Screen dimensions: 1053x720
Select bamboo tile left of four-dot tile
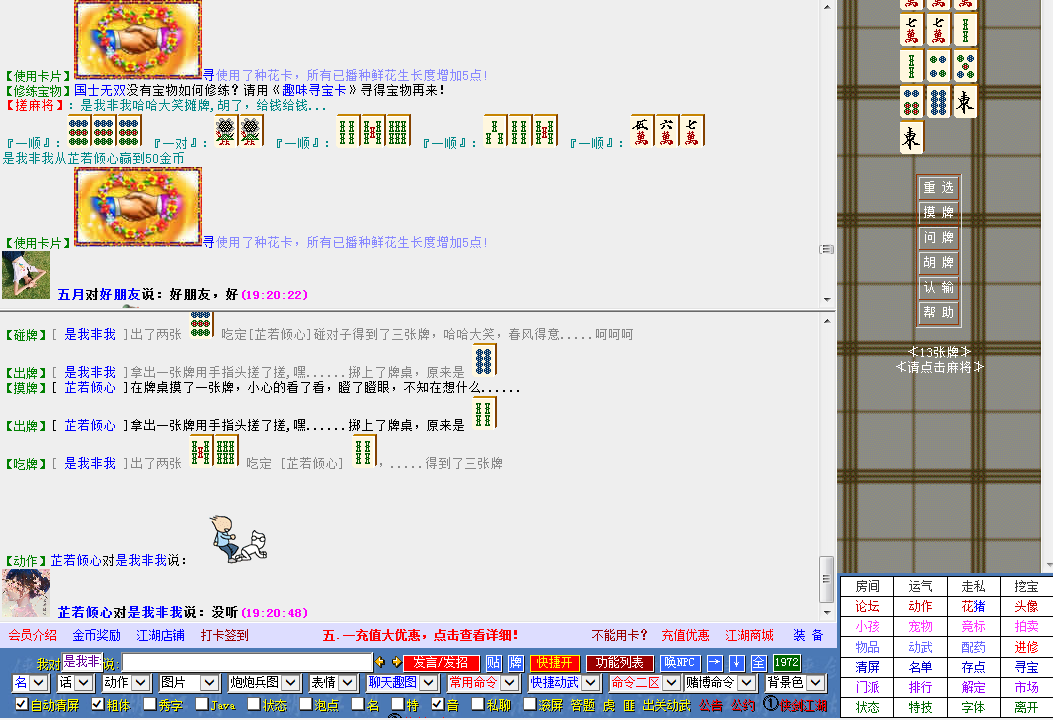[911, 66]
